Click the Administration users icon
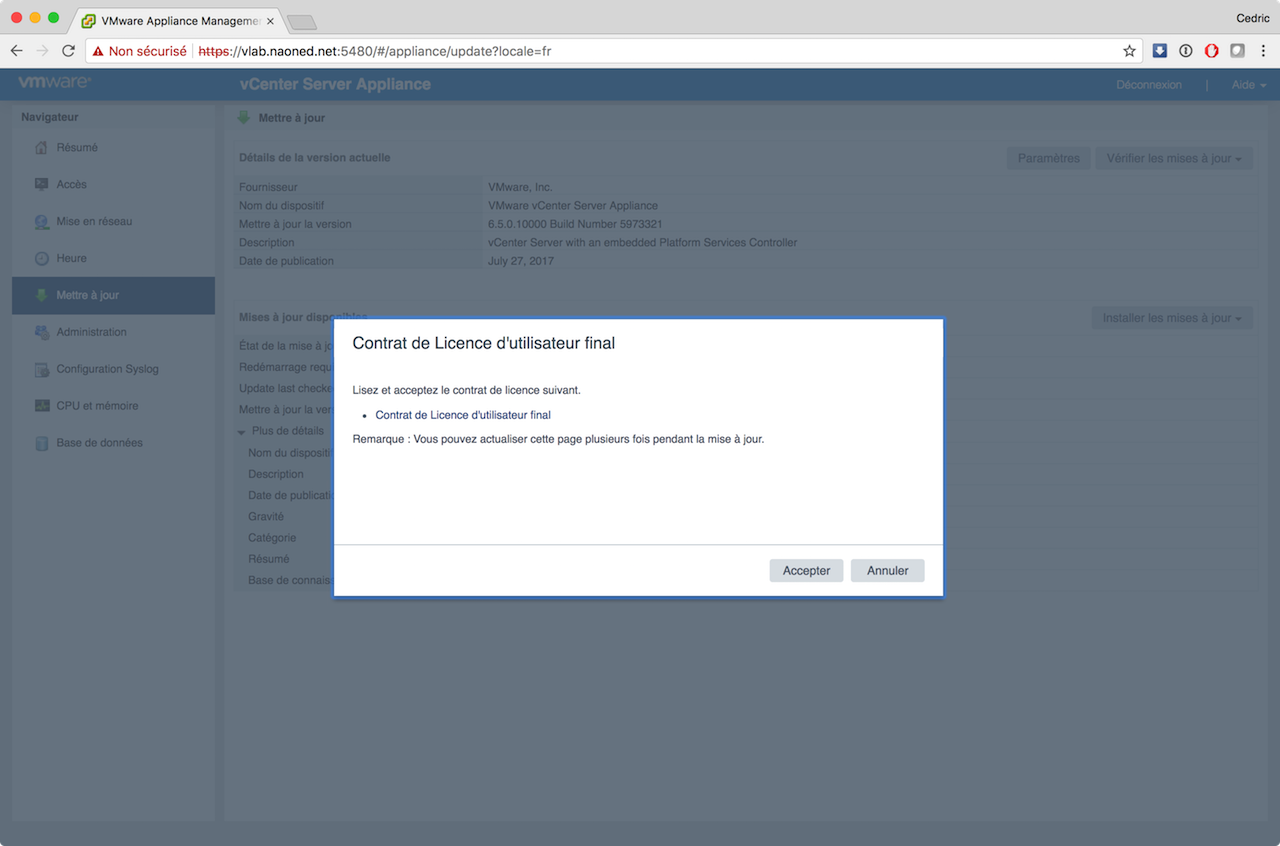The width and height of the screenshot is (1280, 846). pos(41,332)
